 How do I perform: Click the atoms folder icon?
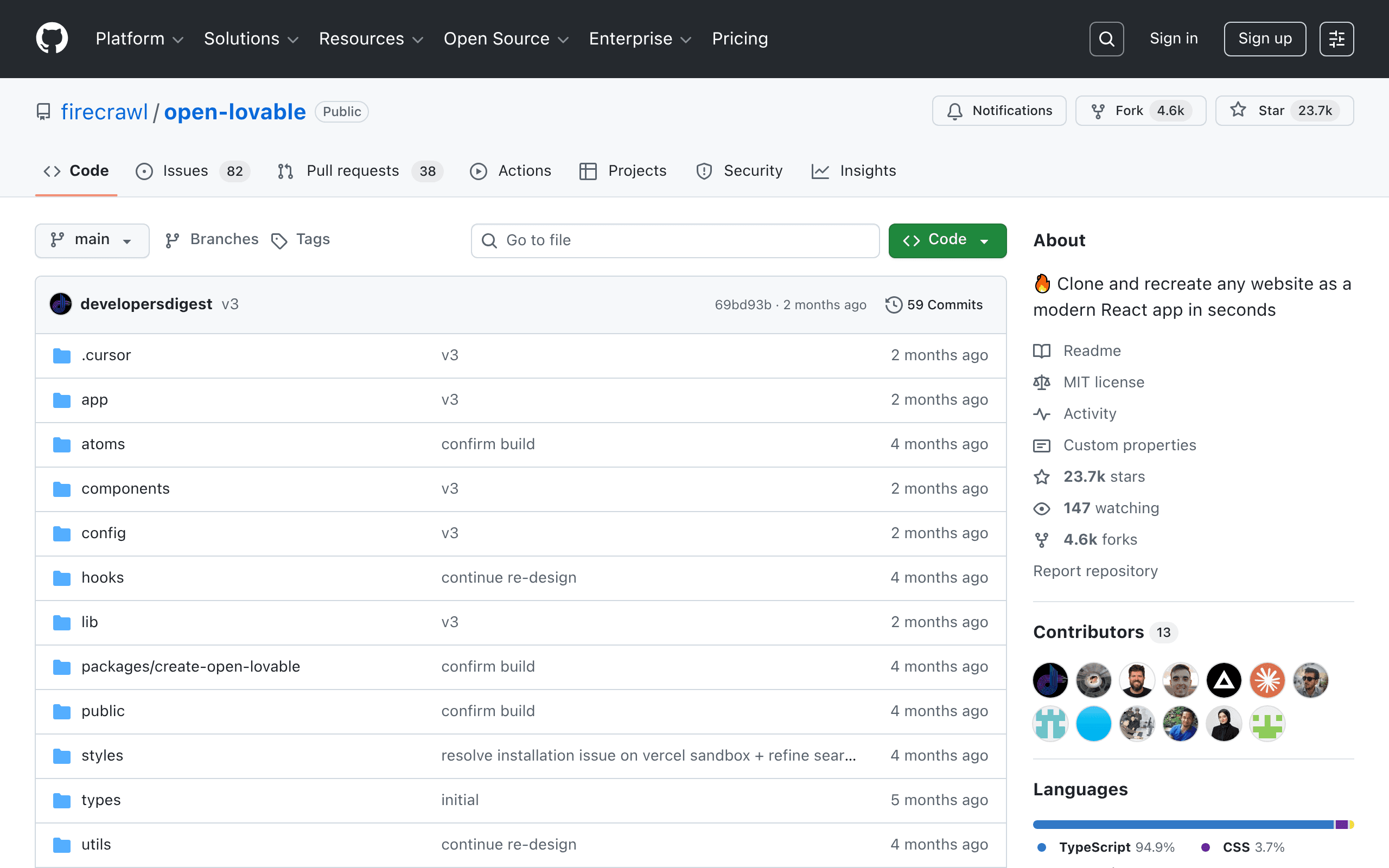point(61,445)
